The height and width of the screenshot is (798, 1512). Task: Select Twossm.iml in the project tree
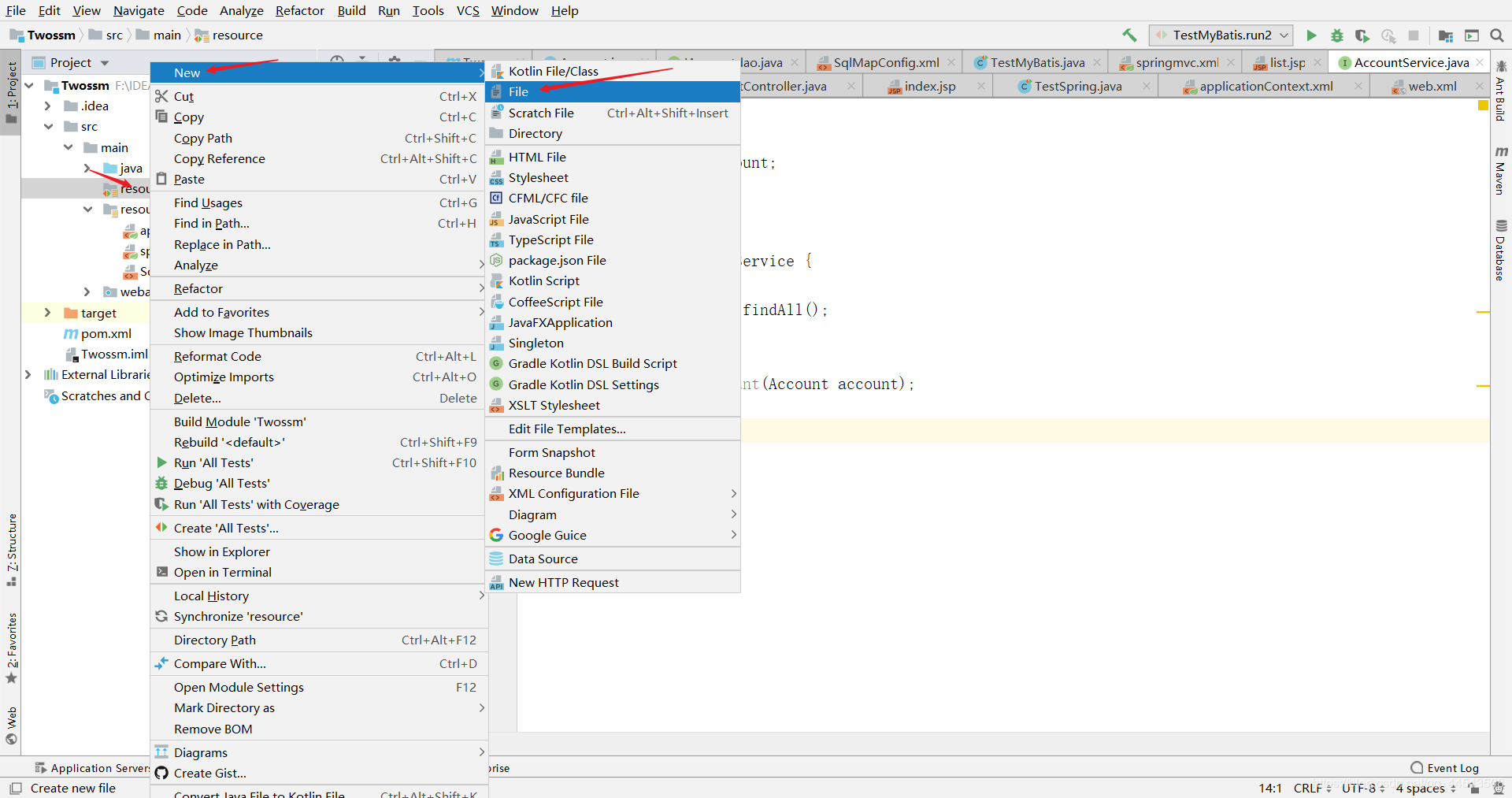(x=113, y=354)
